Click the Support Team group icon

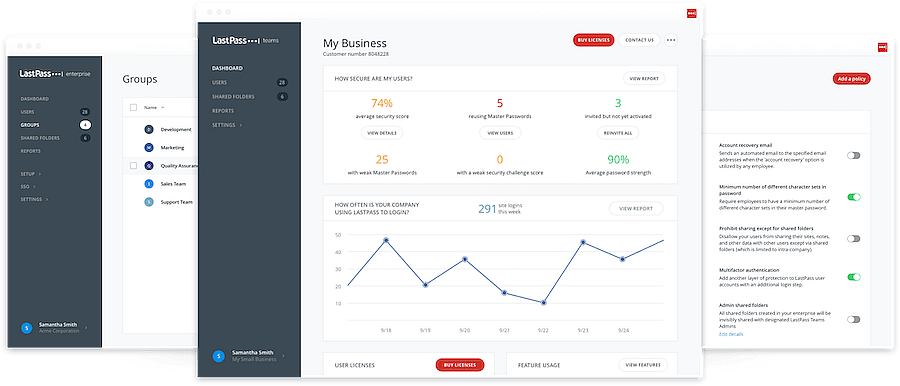click(x=149, y=202)
